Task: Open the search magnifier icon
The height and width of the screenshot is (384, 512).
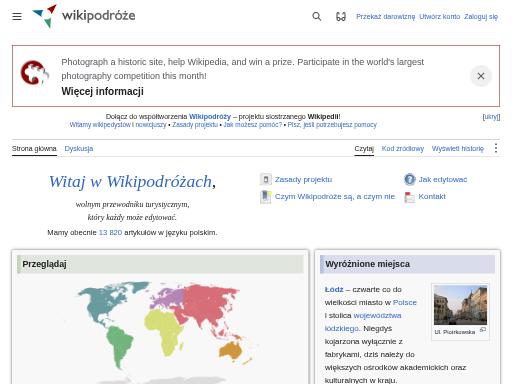Action: pyautogui.click(x=317, y=16)
